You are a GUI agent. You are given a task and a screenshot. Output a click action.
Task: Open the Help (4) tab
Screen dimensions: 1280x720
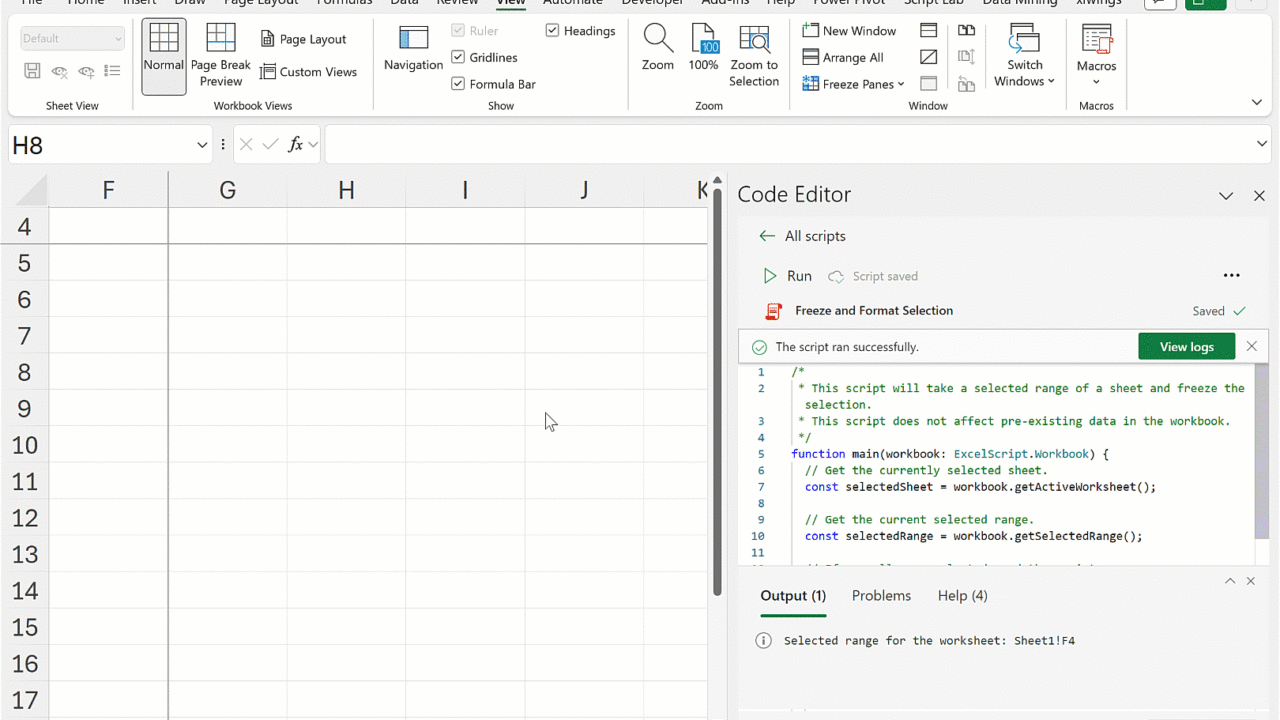coord(962,595)
